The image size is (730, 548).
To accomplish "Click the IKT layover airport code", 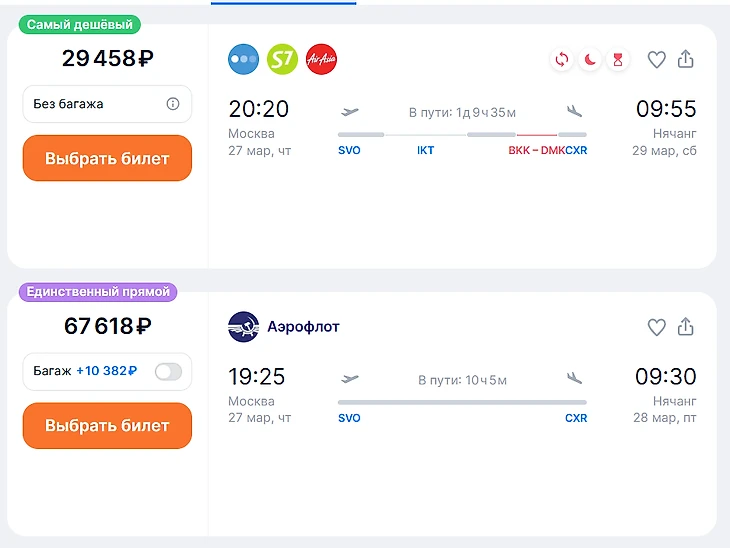I will [x=426, y=151].
